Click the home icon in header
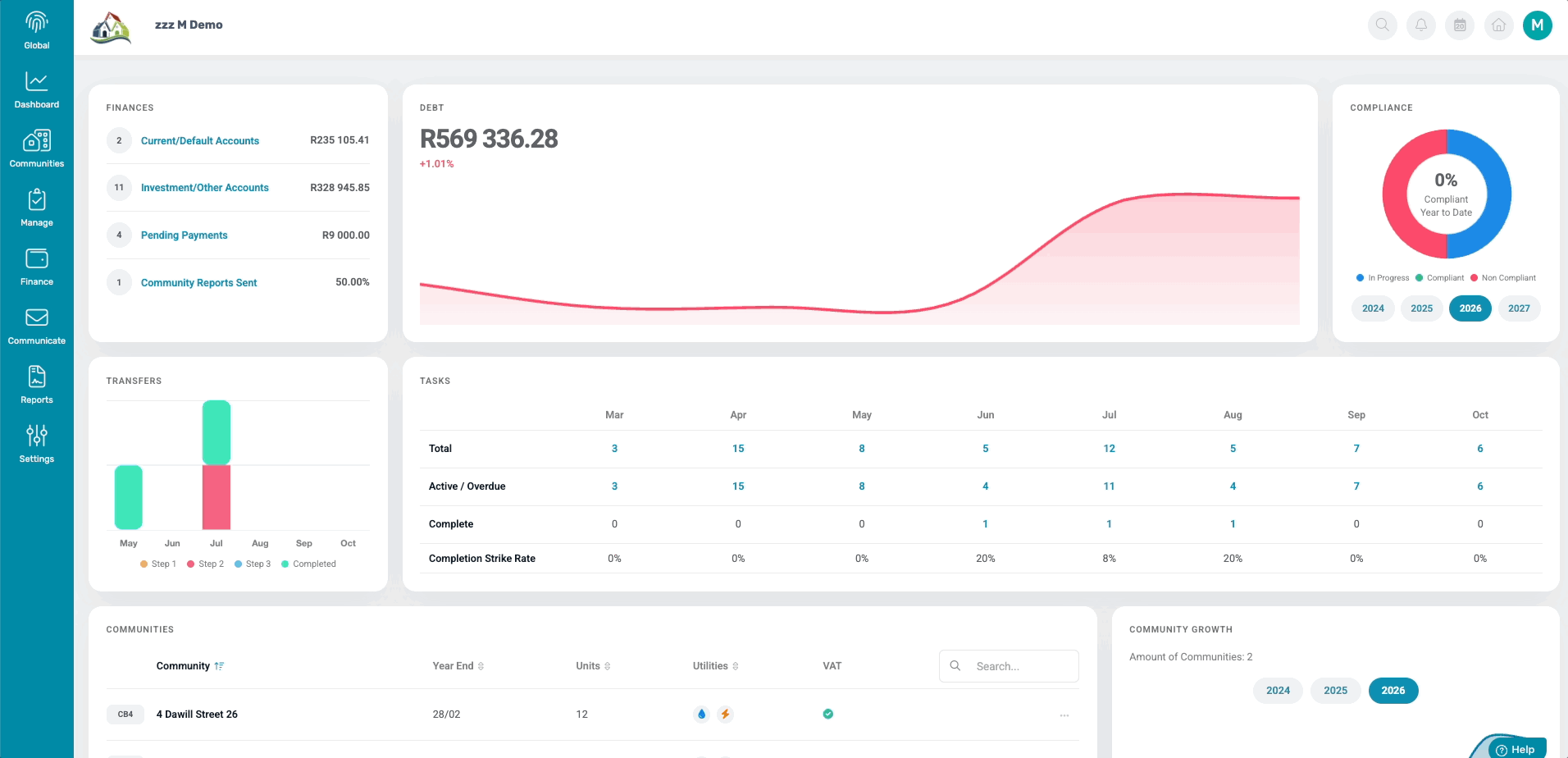 point(1498,25)
